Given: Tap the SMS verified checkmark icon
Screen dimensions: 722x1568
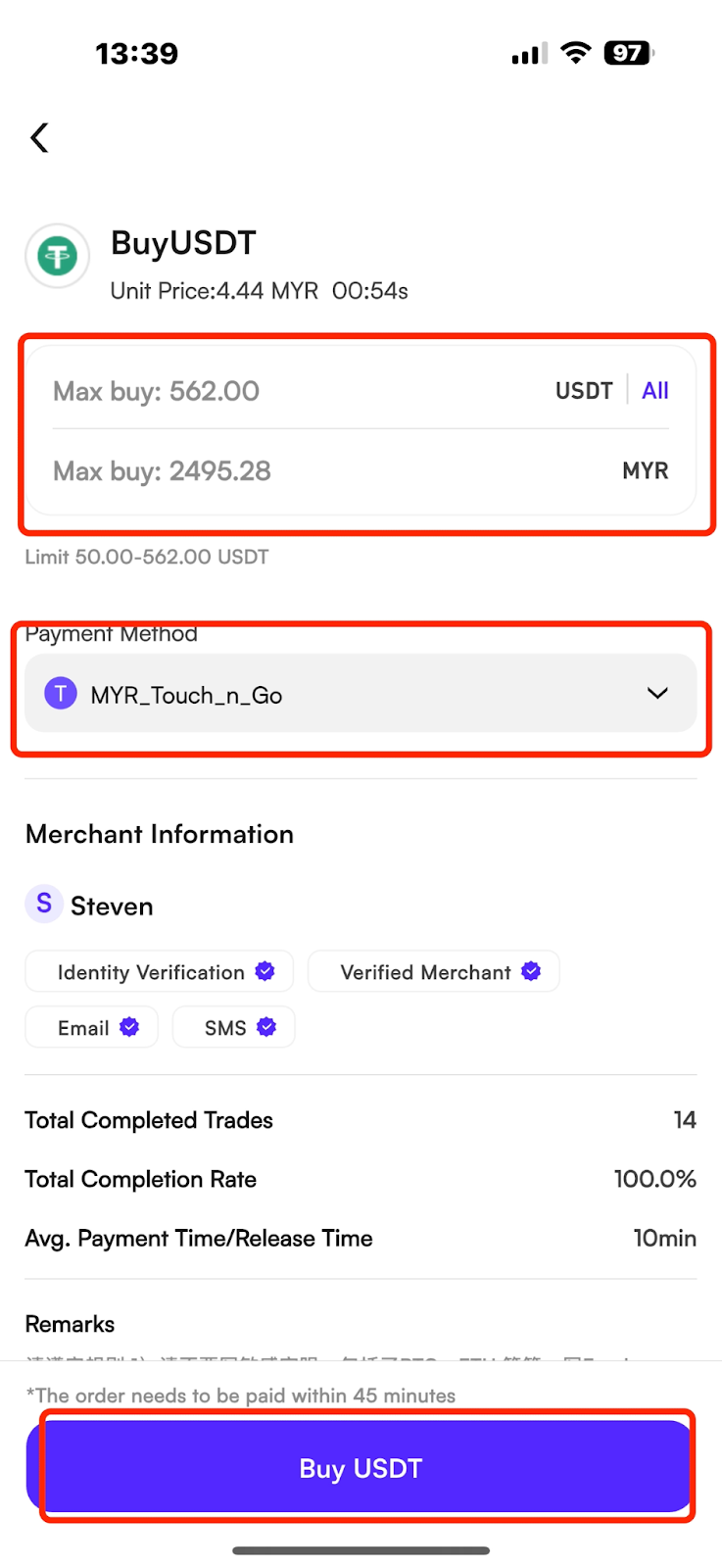Looking at the screenshot, I should (266, 1027).
